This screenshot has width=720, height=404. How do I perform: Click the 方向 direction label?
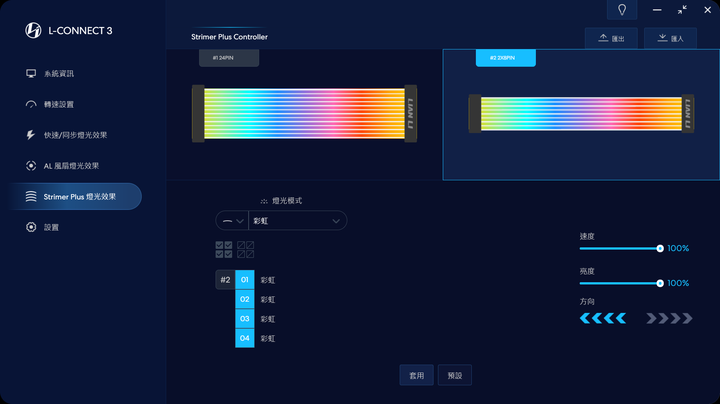point(587,302)
